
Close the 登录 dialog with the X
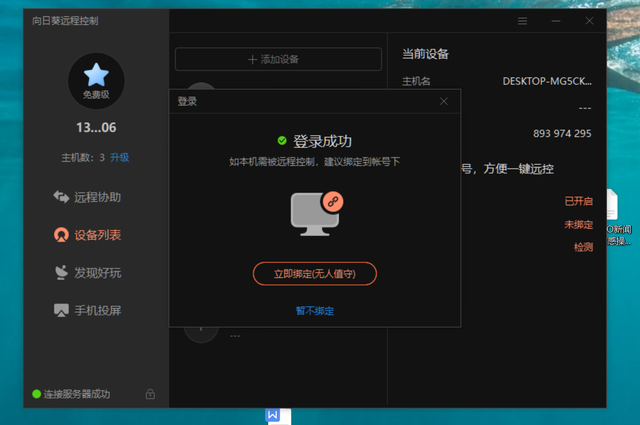[444, 101]
